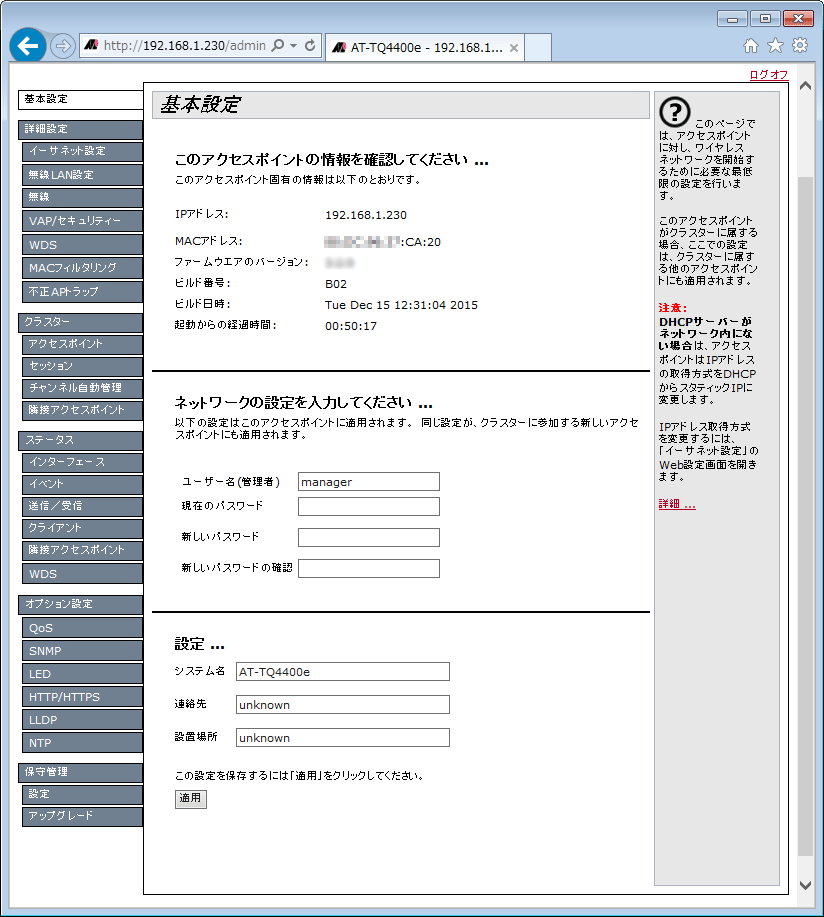Open the 無線 menu item
Image resolution: width=824 pixels, height=917 pixels.
[x=82, y=197]
